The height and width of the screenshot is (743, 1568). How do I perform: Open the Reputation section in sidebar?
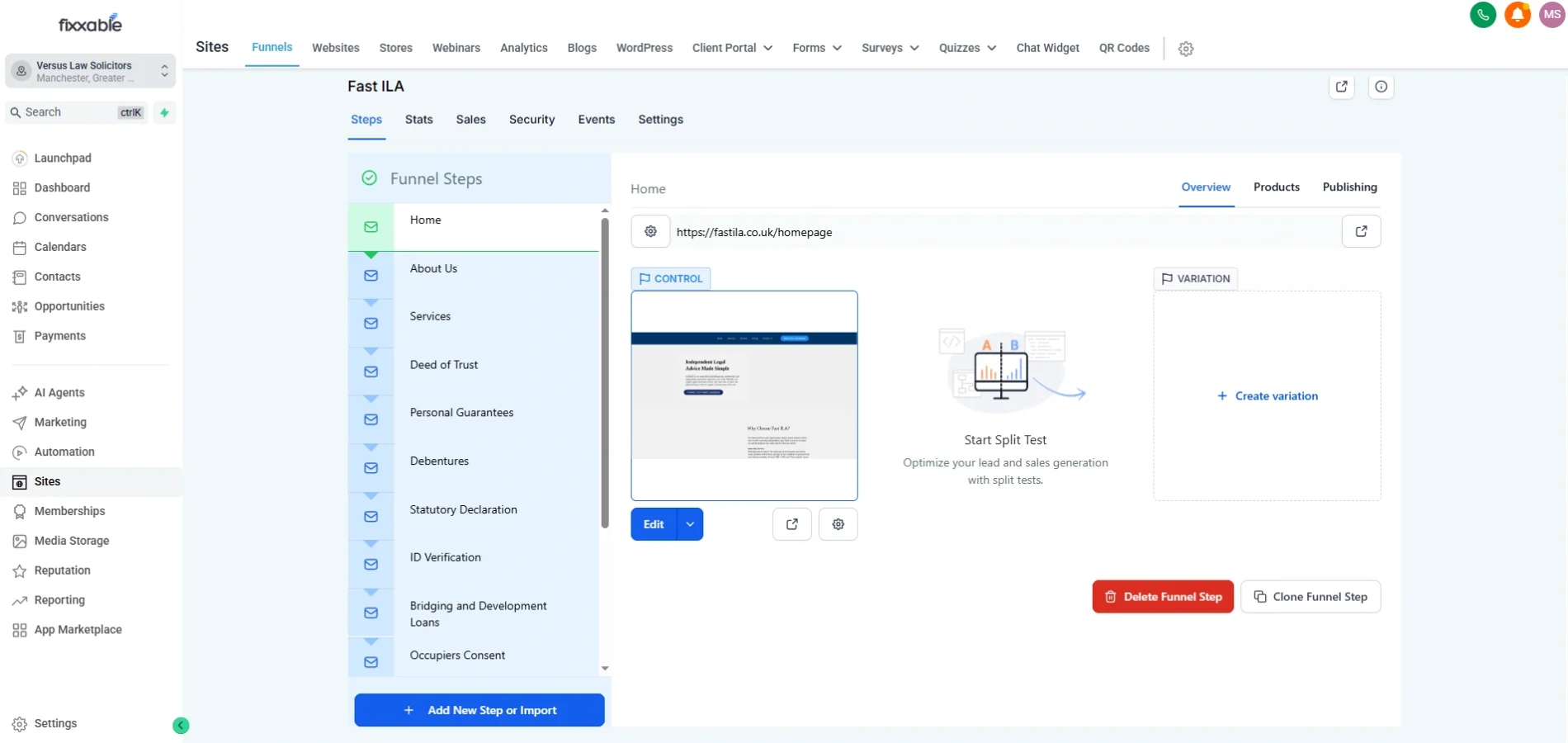coord(62,570)
